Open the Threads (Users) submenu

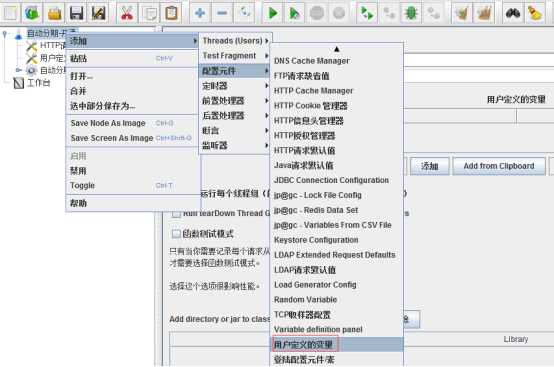click(x=235, y=41)
